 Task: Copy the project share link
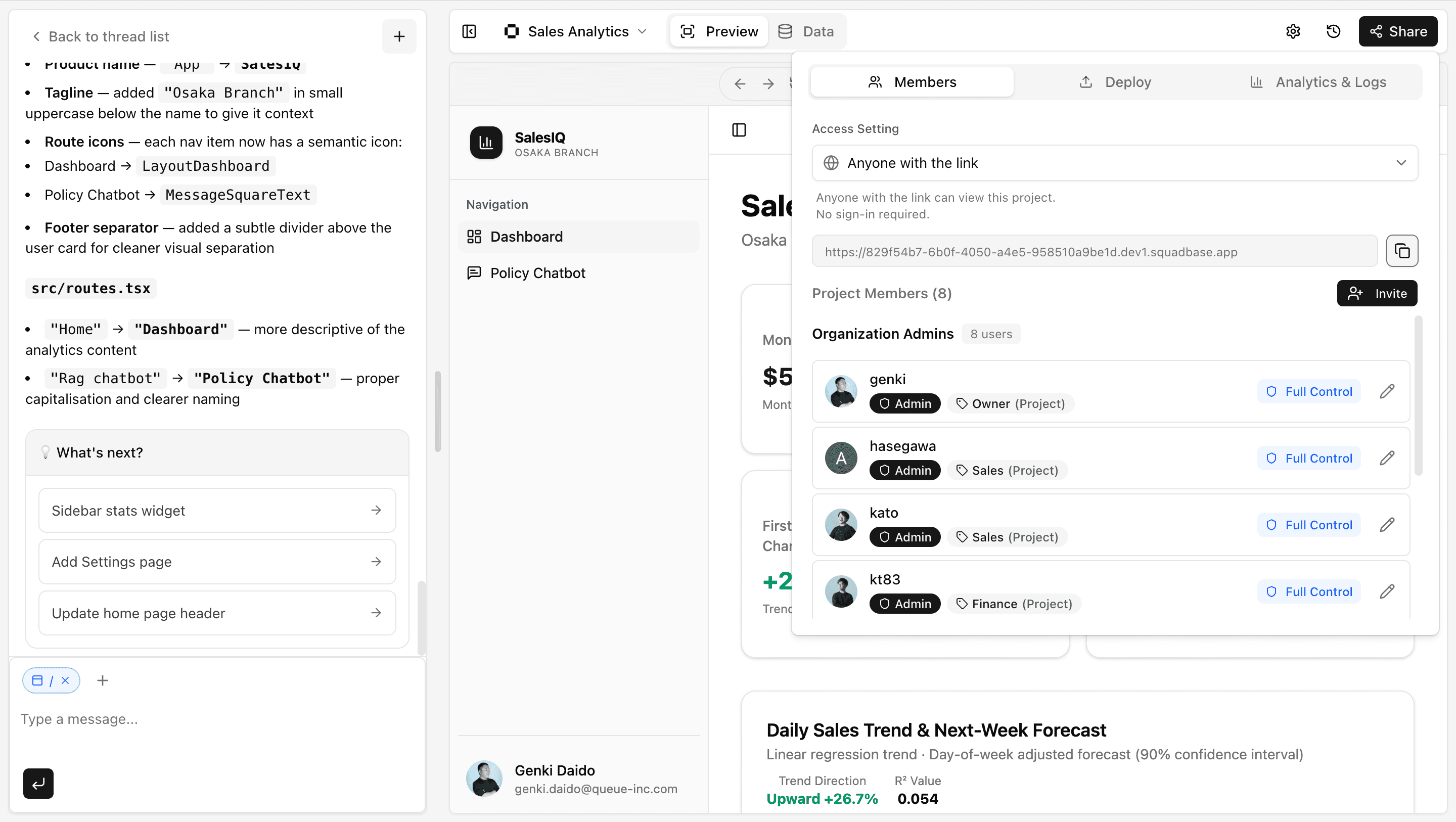point(1401,251)
